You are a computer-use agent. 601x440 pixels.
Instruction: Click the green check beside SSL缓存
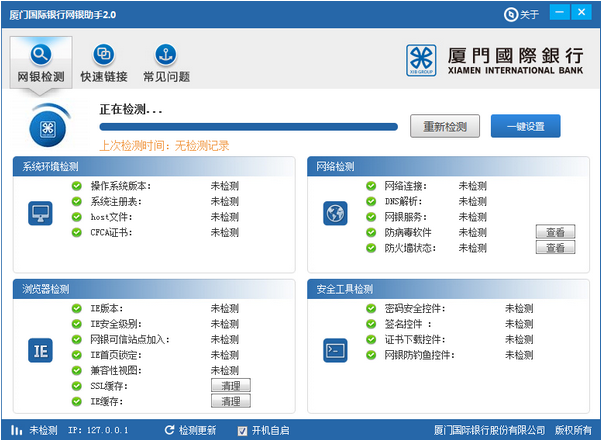pos(77,386)
